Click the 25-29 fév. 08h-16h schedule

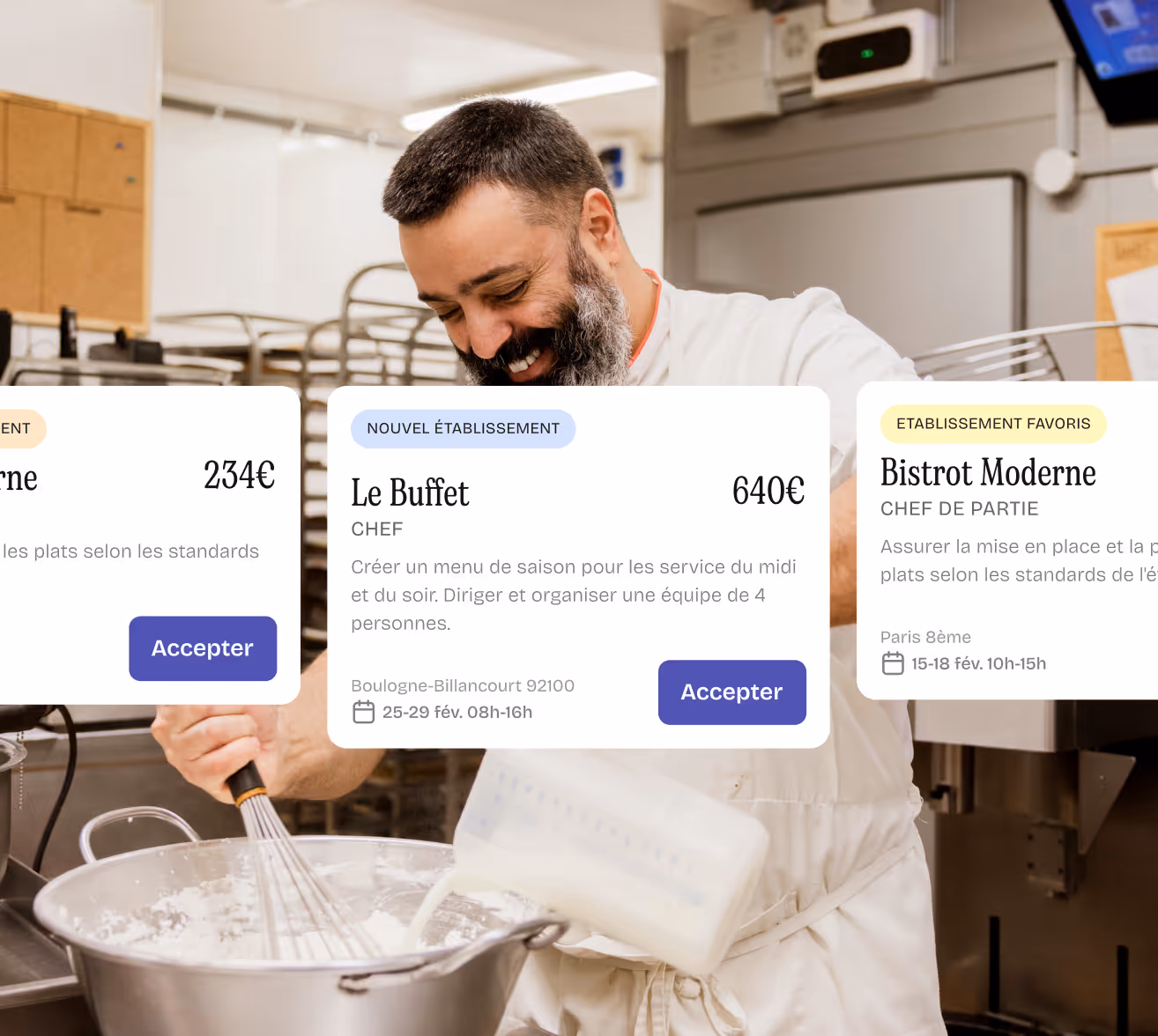(457, 712)
